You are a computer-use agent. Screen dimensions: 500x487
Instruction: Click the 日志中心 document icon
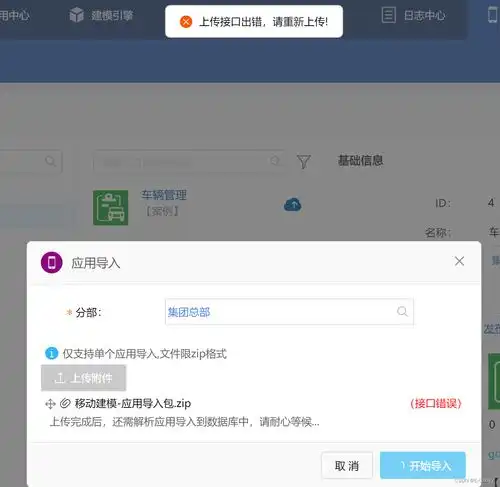(389, 15)
